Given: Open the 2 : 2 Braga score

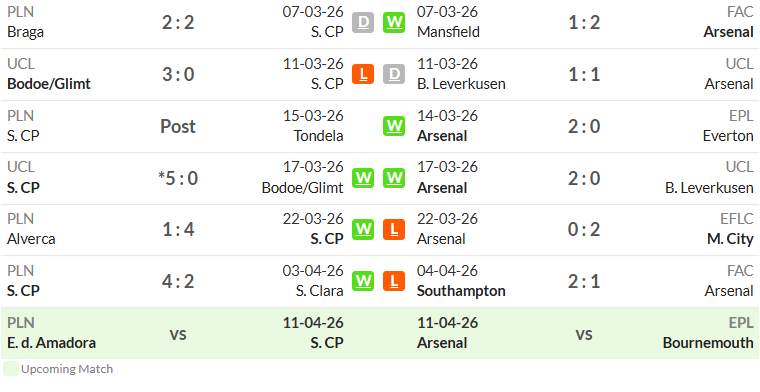Looking at the screenshot, I should click(178, 22).
